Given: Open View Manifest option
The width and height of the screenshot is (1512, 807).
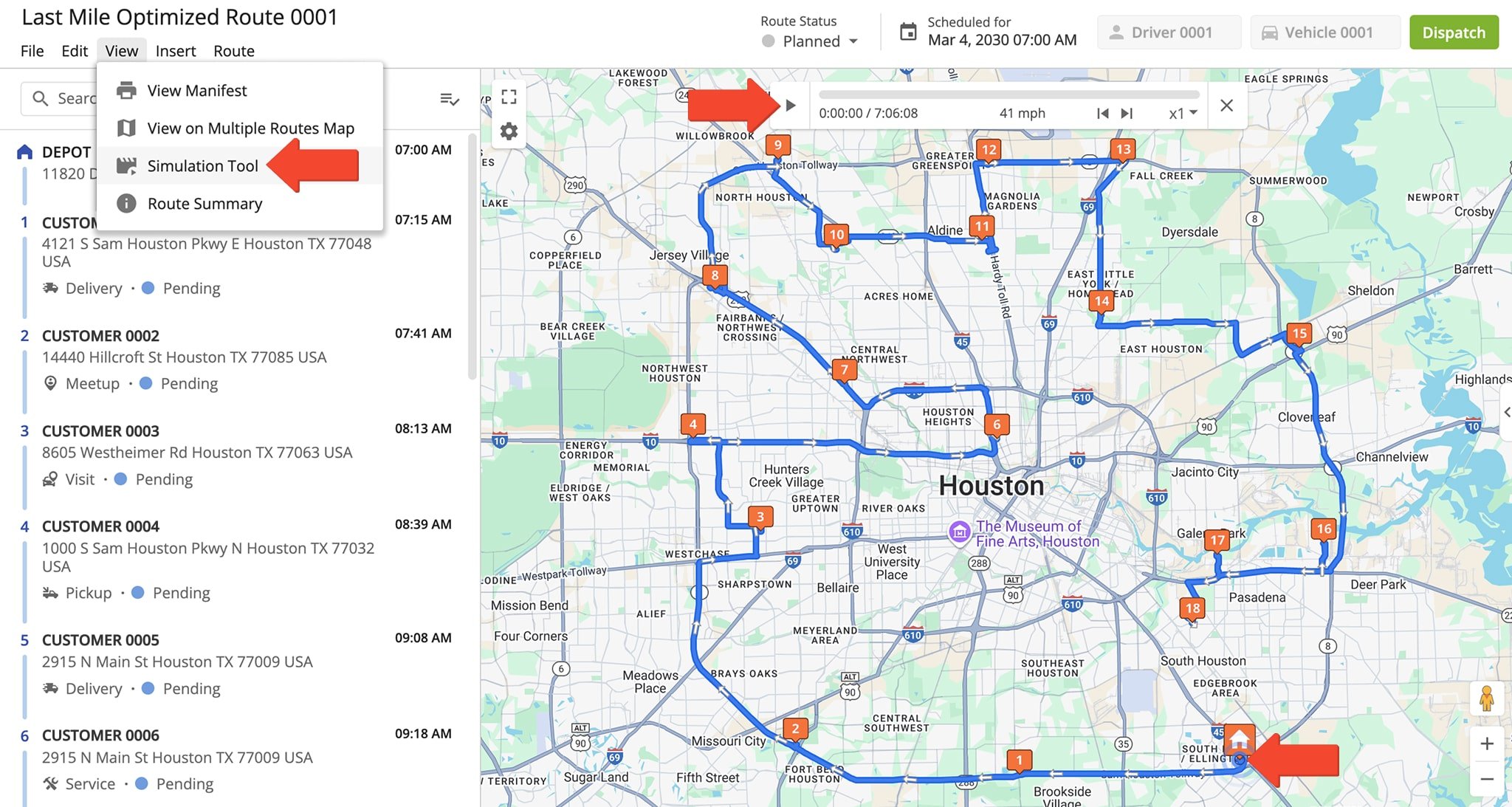Looking at the screenshot, I should pos(197,89).
